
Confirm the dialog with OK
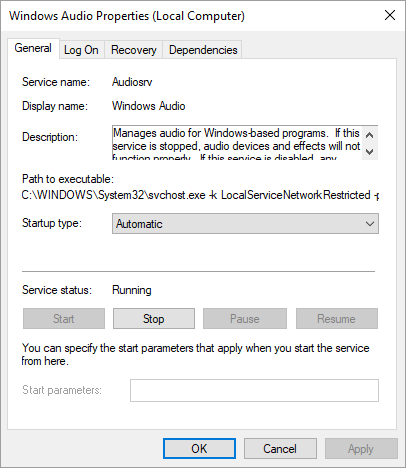pyautogui.click(x=199, y=449)
